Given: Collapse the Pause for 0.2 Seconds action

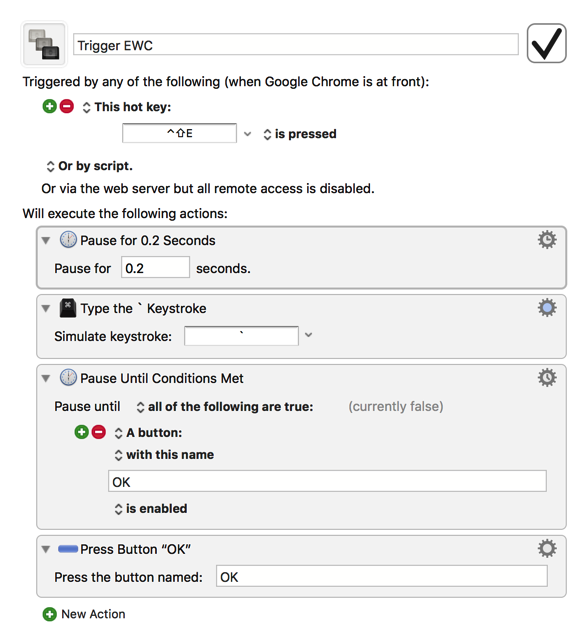Looking at the screenshot, I should [x=46, y=240].
